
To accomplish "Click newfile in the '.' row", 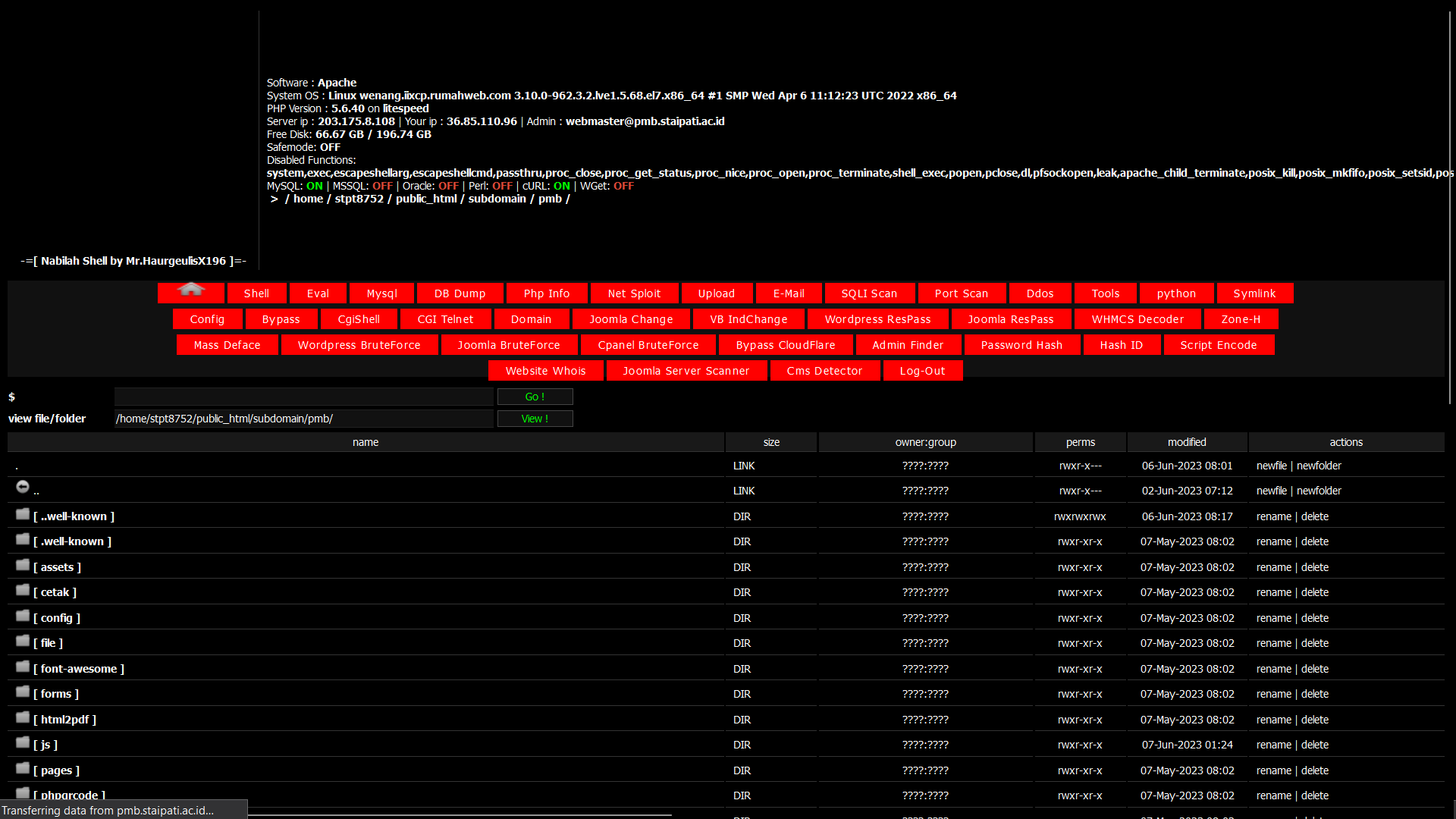I will pos(1272,466).
